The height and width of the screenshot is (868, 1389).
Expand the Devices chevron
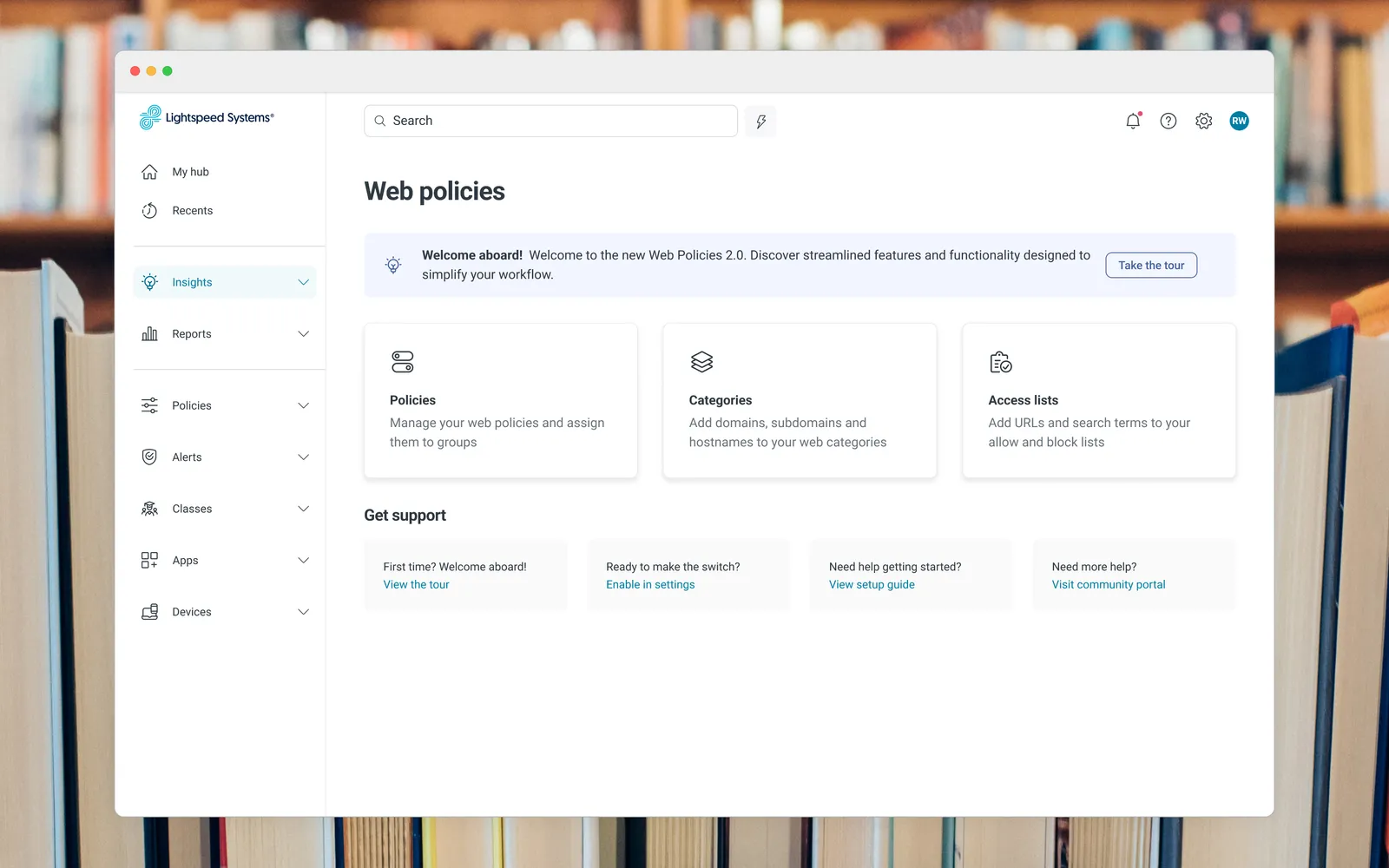point(303,612)
